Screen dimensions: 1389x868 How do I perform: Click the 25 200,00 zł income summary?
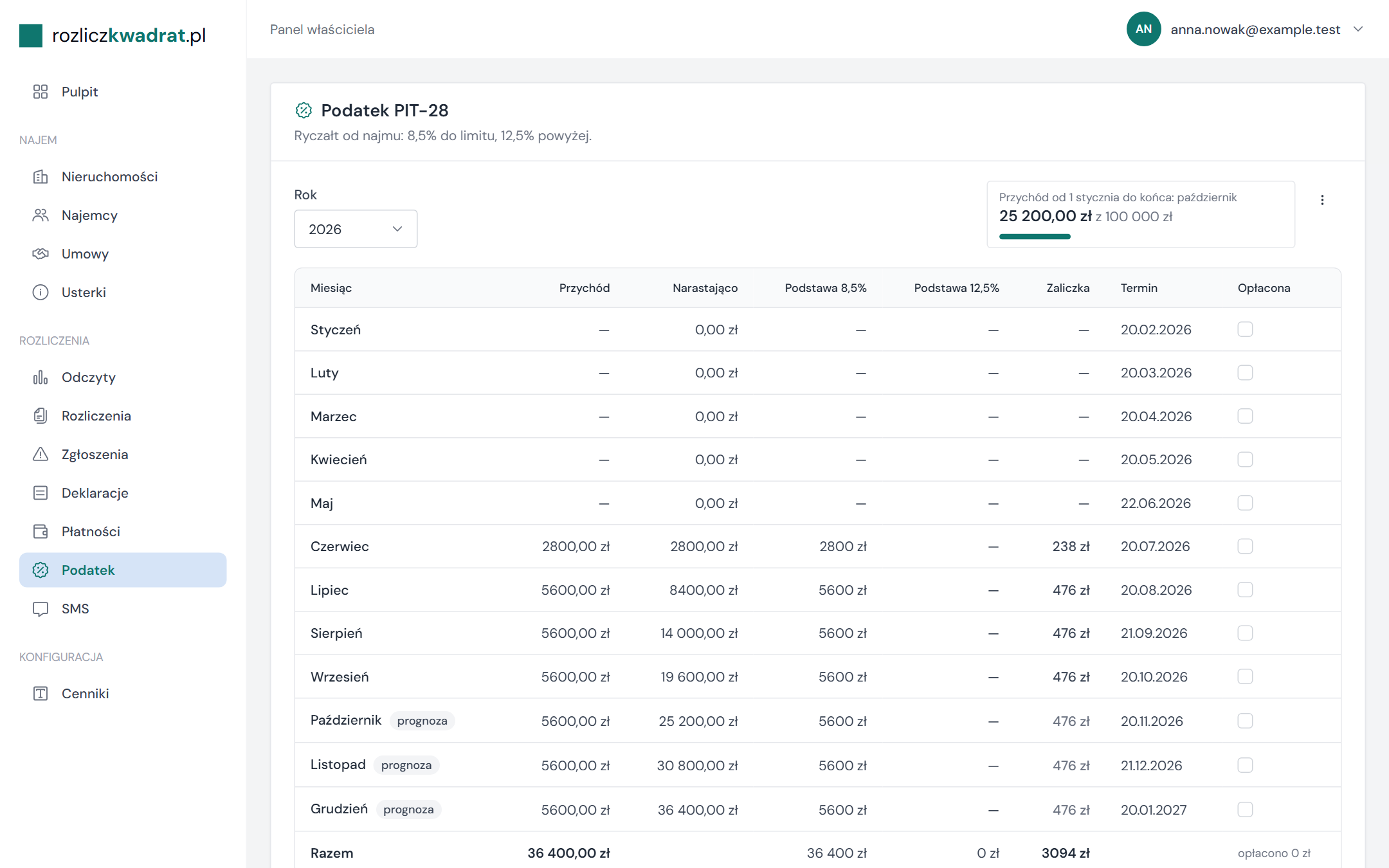click(1046, 216)
